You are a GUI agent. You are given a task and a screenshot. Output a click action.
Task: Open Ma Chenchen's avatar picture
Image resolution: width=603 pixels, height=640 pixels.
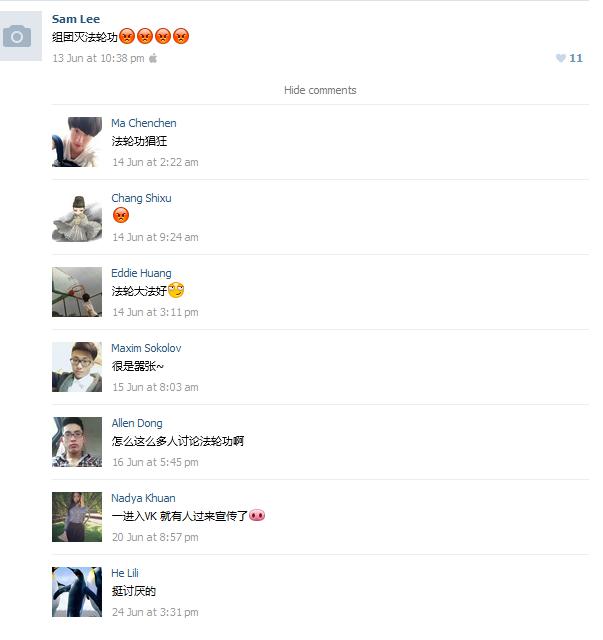(x=77, y=142)
